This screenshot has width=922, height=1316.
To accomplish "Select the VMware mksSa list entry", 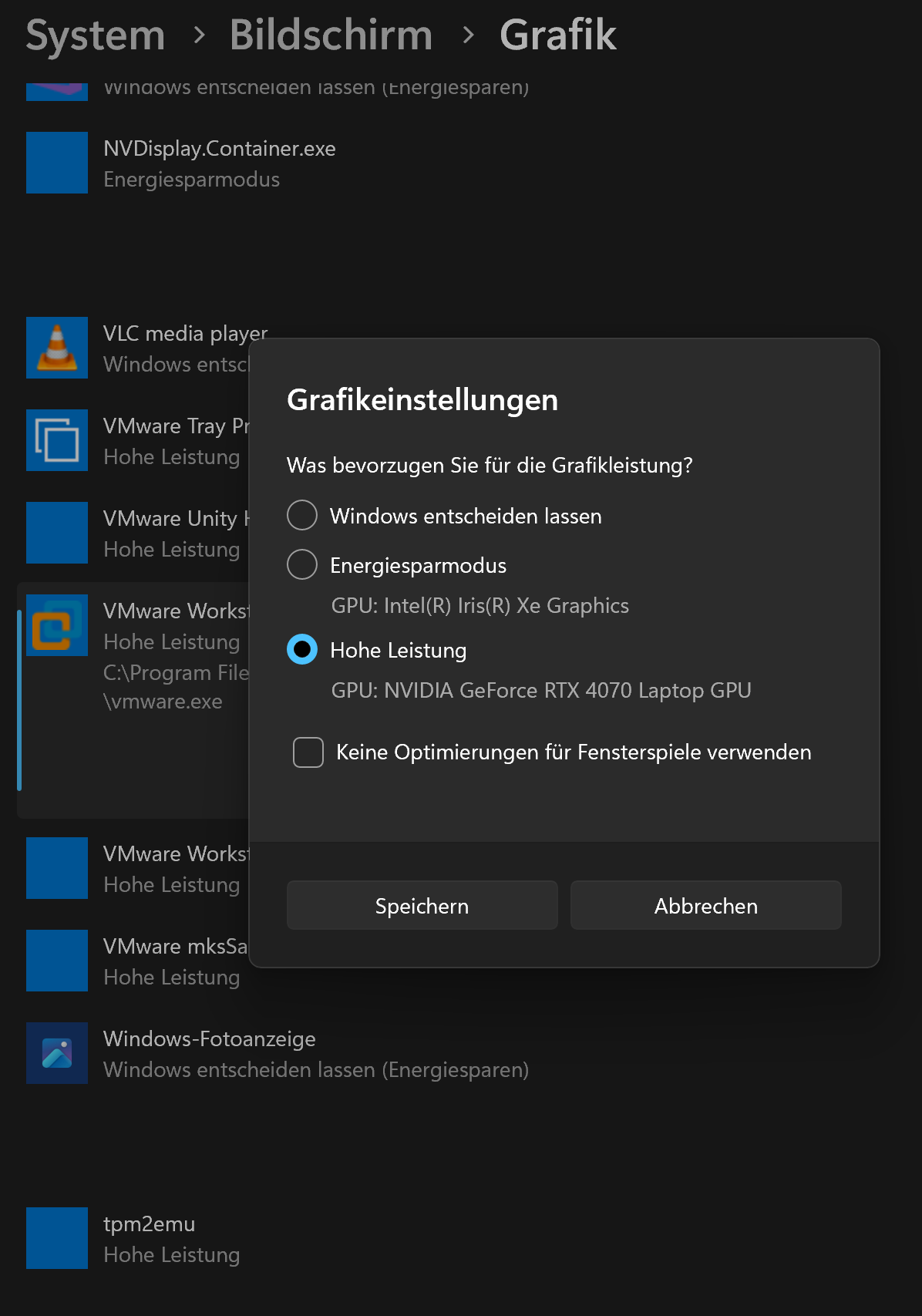I will click(133, 961).
